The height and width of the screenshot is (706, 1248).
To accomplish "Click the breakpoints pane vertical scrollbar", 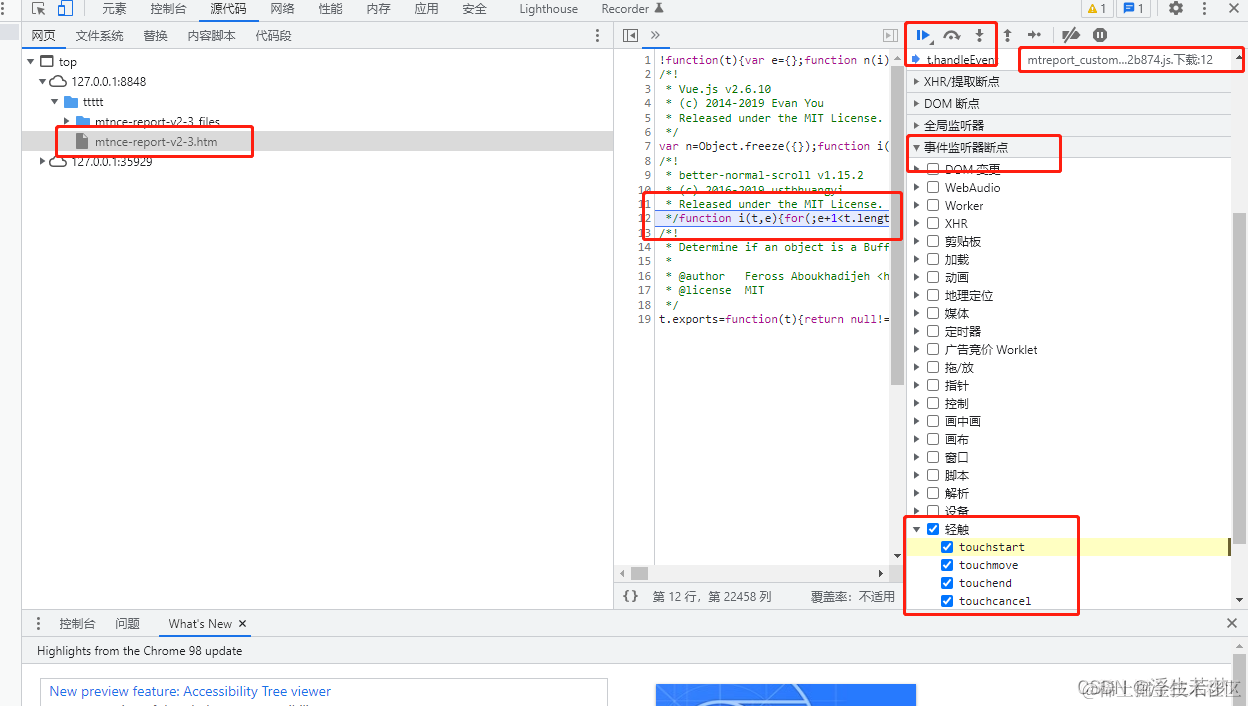I will point(1239,377).
